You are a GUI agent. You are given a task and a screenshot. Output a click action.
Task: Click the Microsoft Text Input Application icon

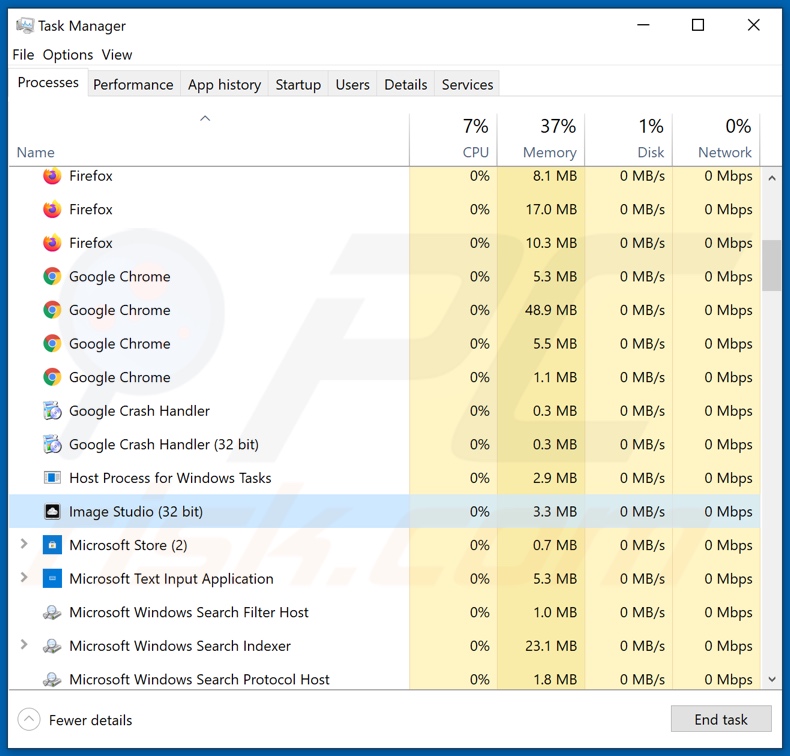pos(52,578)
